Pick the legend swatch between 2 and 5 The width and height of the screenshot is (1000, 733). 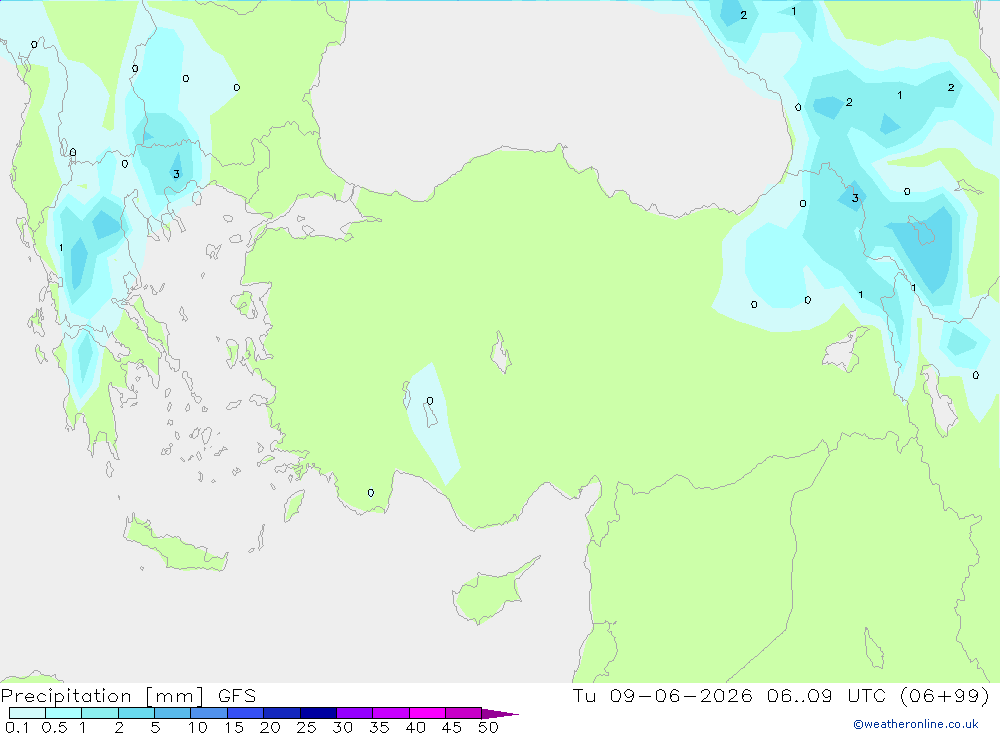tap(136, 713)
